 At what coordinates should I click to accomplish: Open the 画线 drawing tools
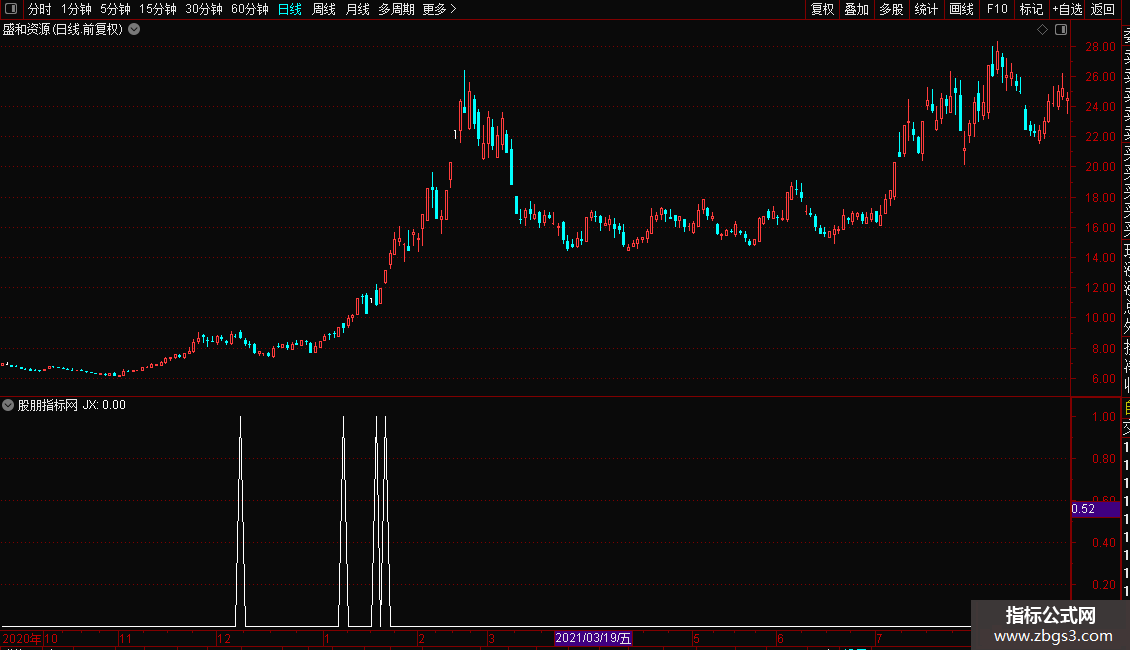[x=961, y=9]
